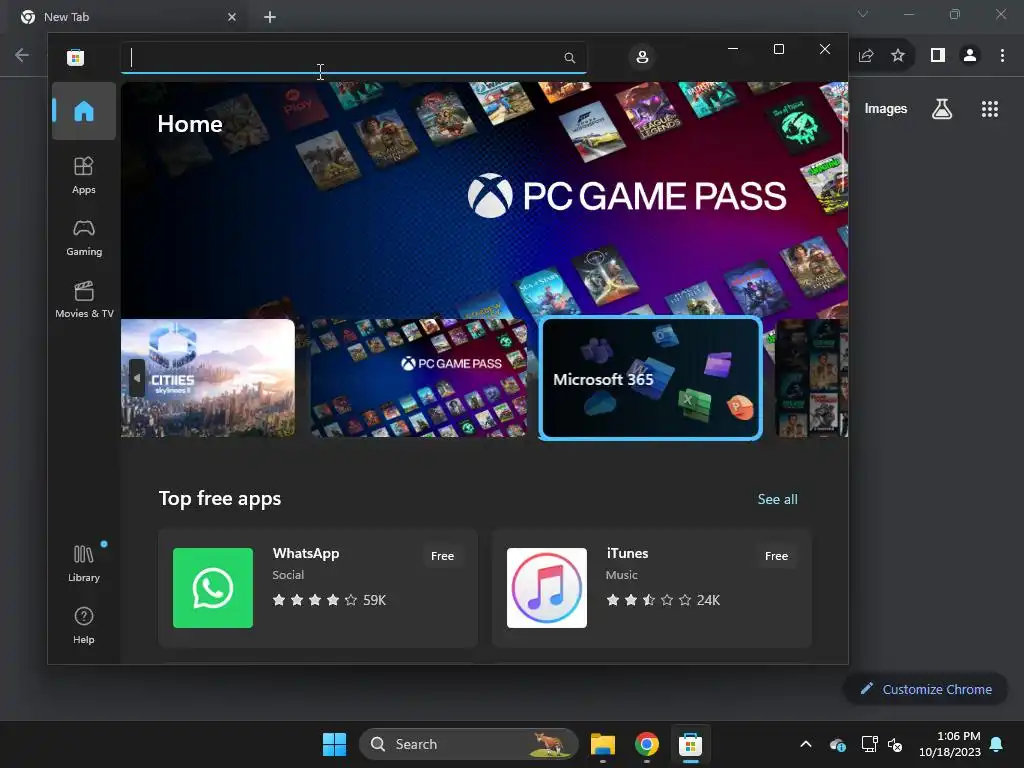1024x768 pixels.
Task: Open Movies & TV section
Action: click(84, 299)
